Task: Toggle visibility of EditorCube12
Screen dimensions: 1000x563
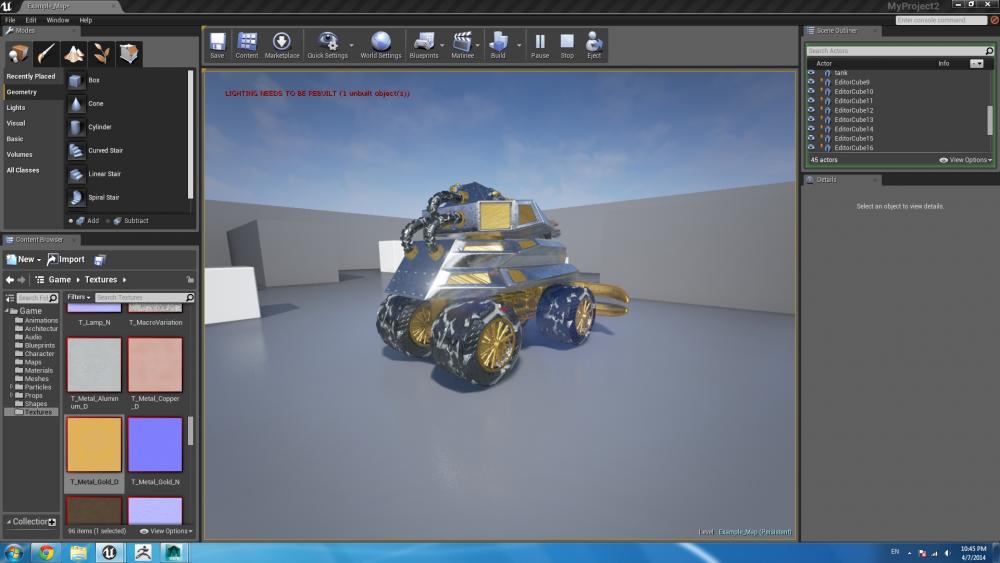Action: point(811,110)
